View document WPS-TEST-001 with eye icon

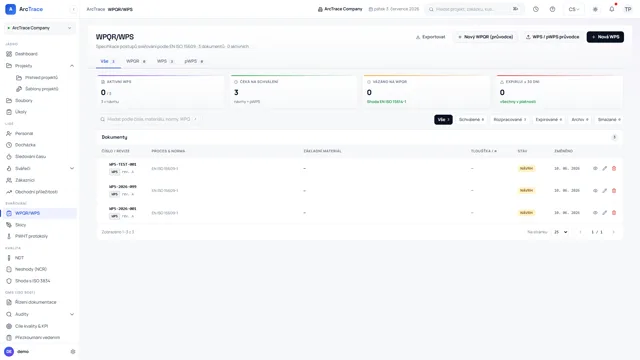(x=595, y=168)
